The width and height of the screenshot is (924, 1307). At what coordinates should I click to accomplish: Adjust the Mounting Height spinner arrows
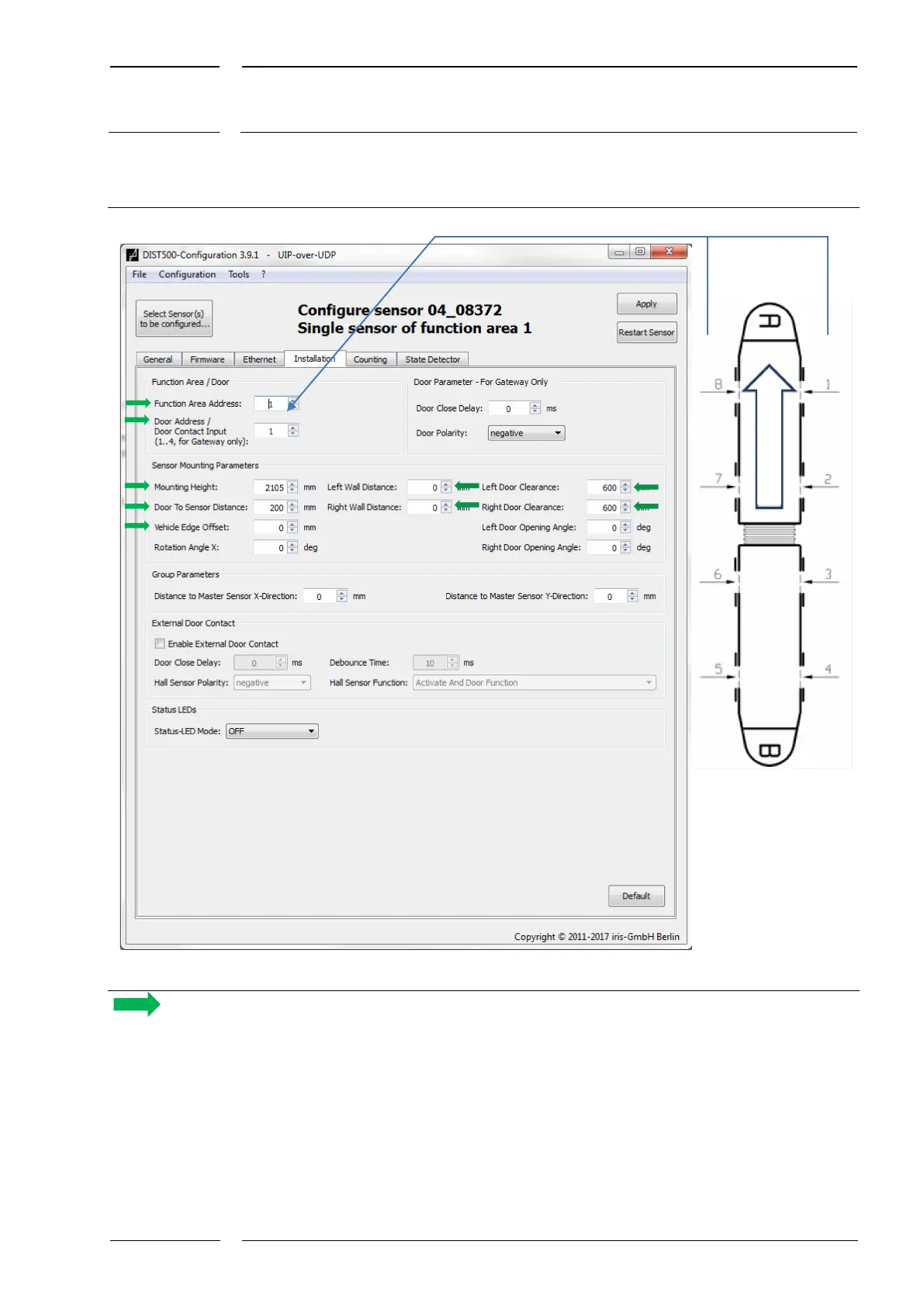292,487
